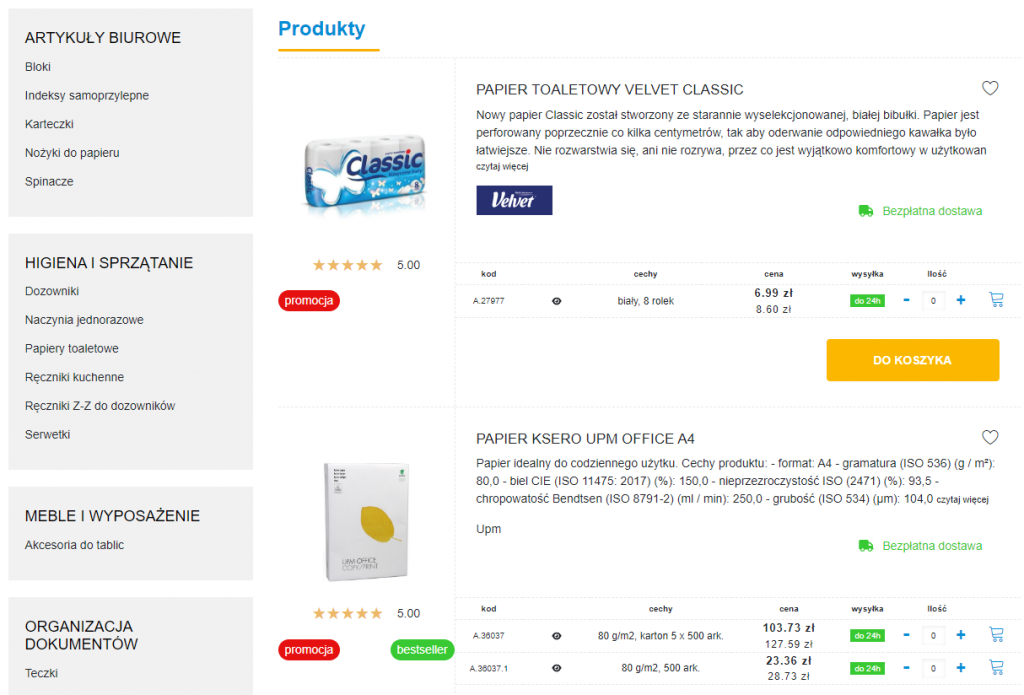Screen dimensions: 1024x695
Task: Show details via eye icon for A.27977
Action: point(557,300)
